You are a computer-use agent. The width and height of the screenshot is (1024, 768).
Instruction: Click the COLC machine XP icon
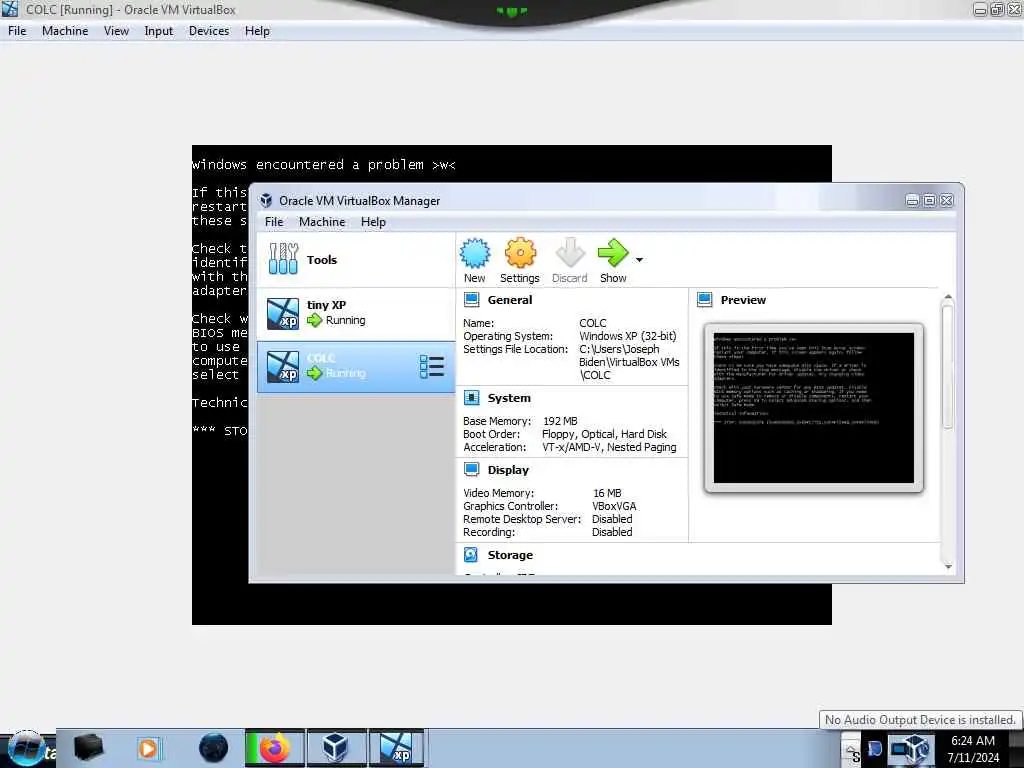pyautogui.click(x=283, y=366)
